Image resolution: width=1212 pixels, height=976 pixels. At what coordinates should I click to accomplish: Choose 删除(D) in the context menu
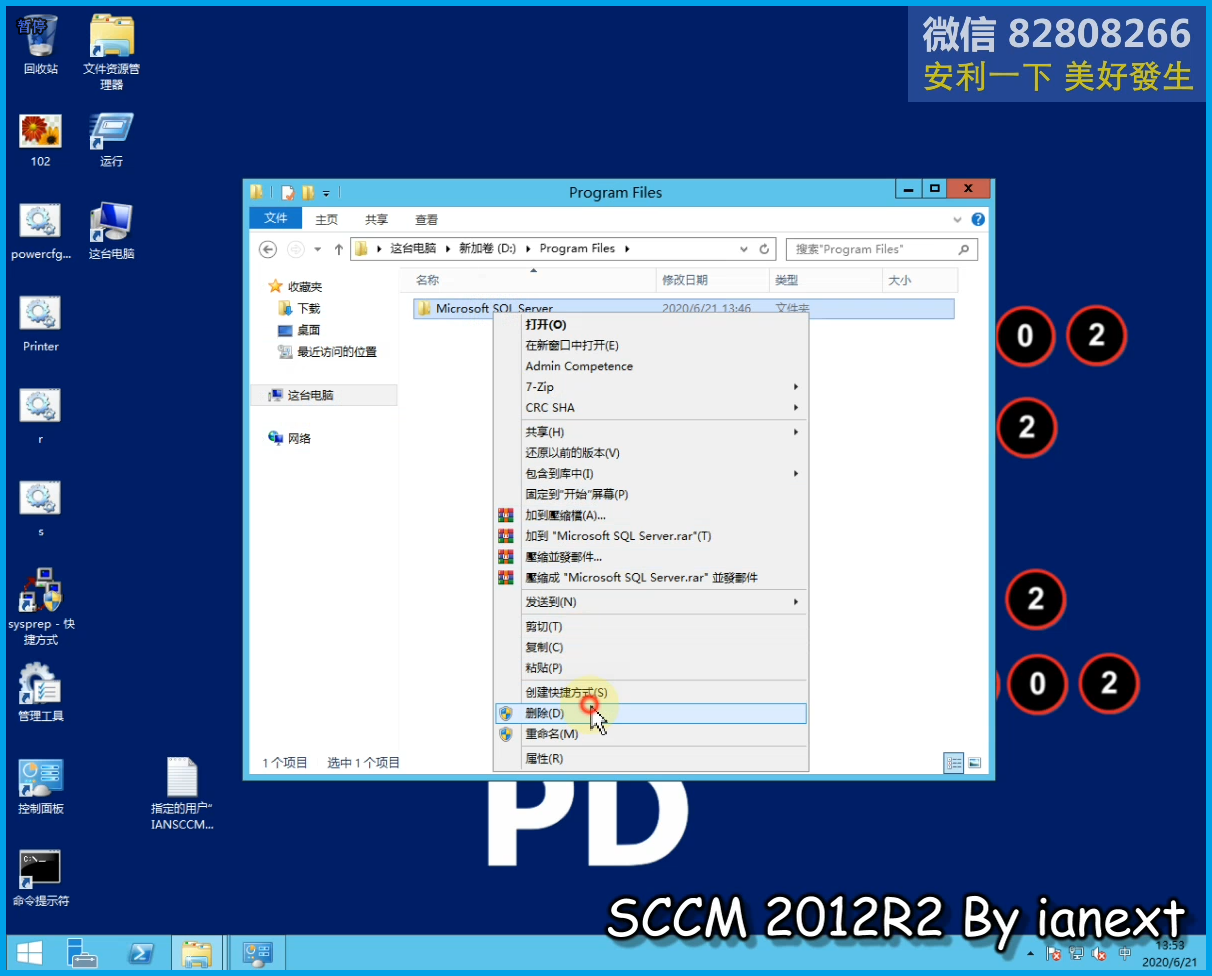click(x=651, y=713)
